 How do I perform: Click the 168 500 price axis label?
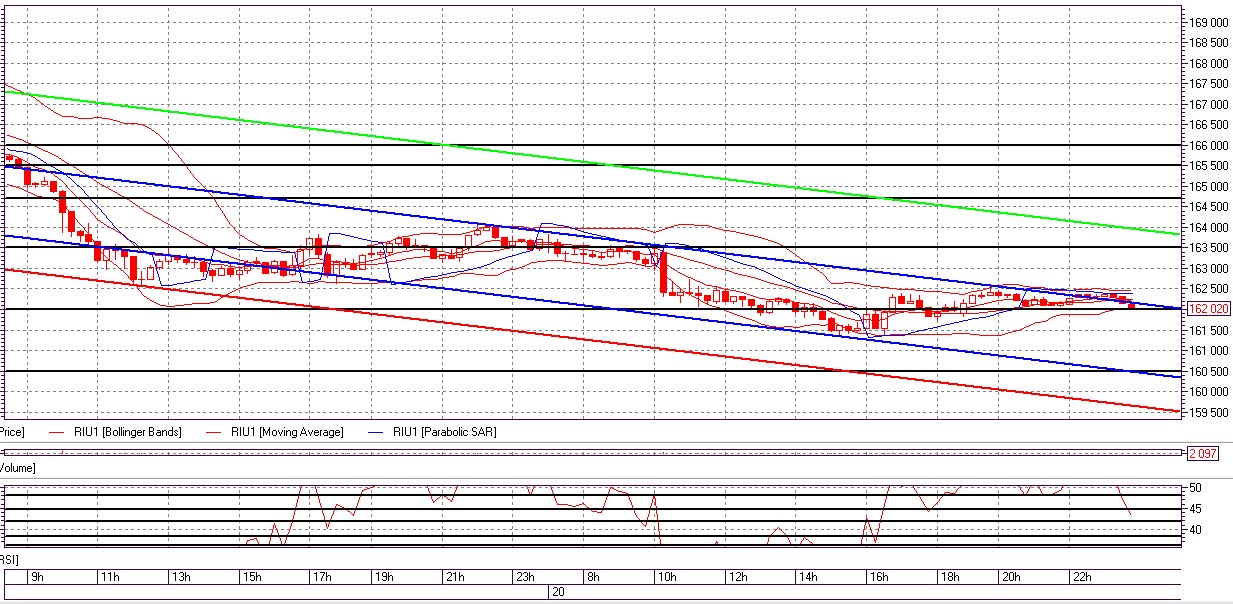click(x=1210, y=43)
